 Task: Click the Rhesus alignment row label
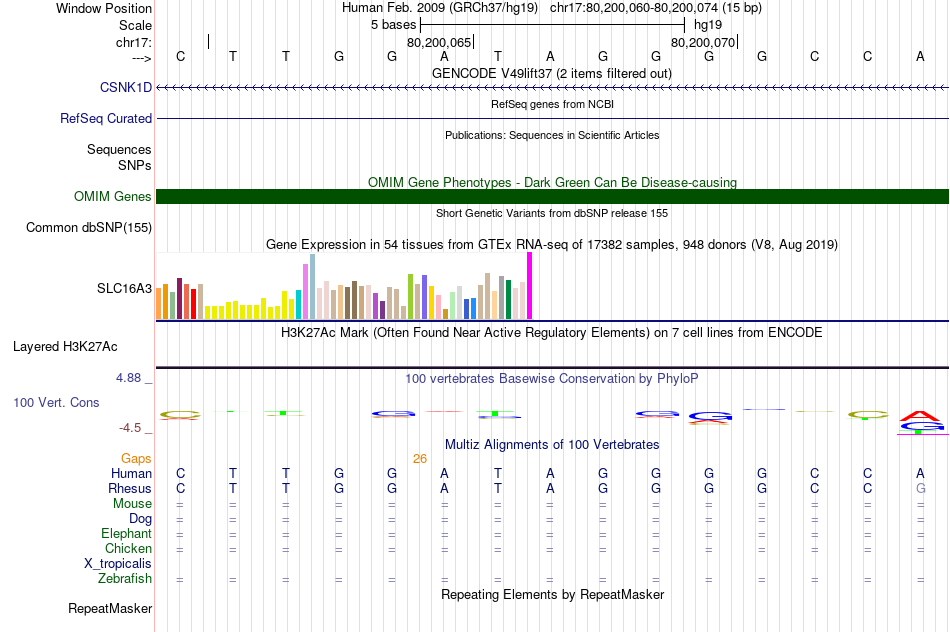click(130, 488)
